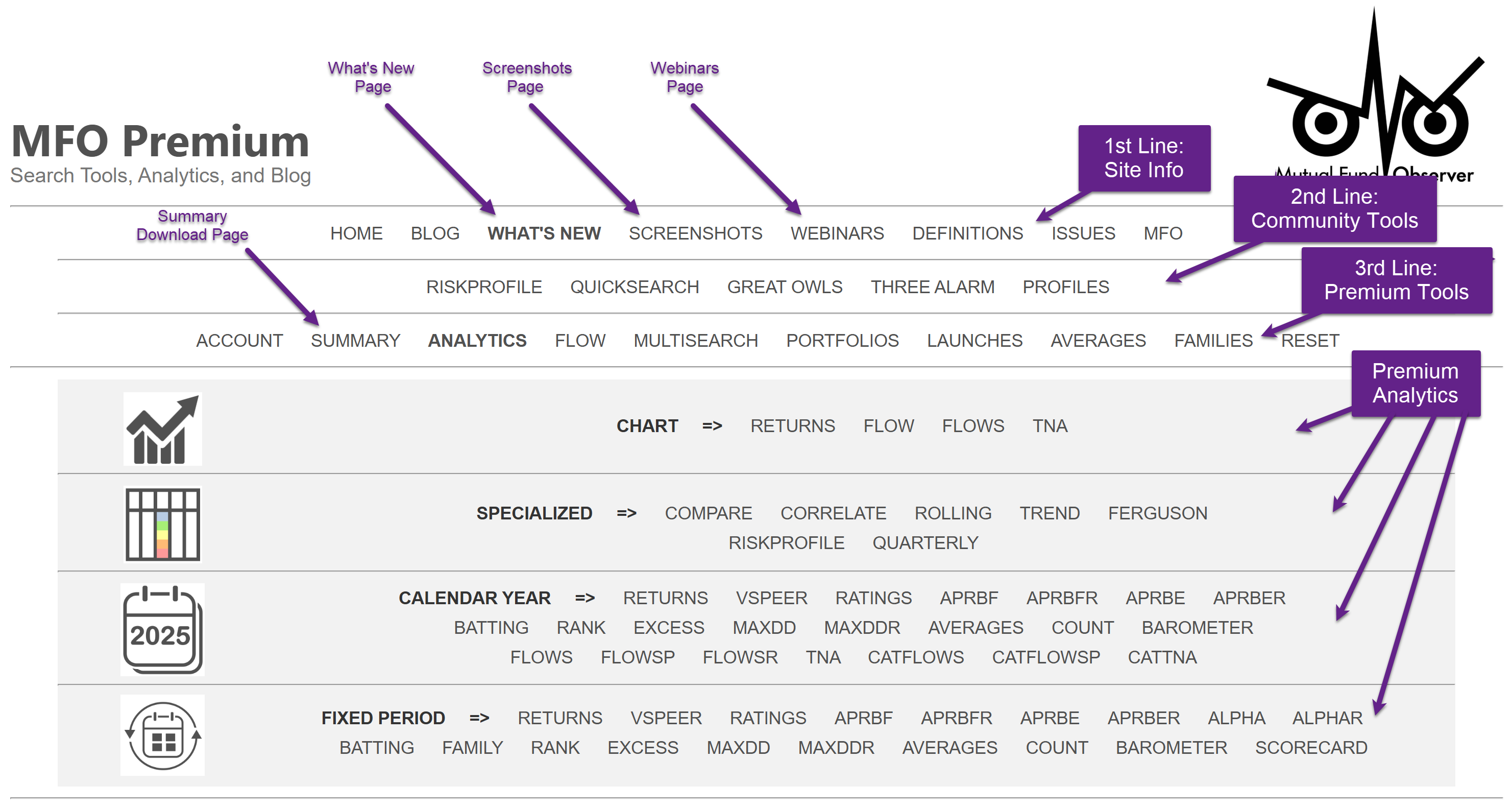Screen dimensions: 1512x808
Task: Open the WHAT'S NEW page
Action: [x=544, y=233]
